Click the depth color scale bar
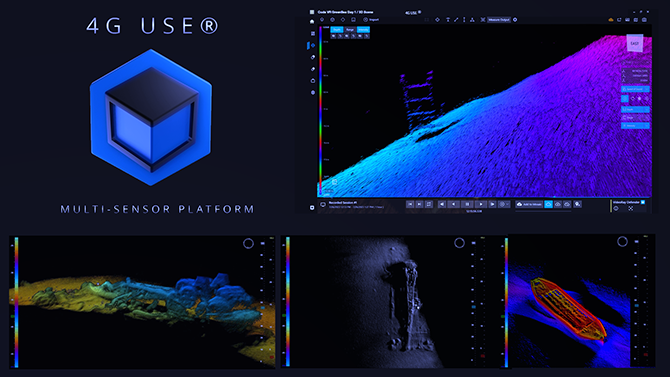Image resolution: width=670 pixels, height=377 pixels. (x=320, y=110)
